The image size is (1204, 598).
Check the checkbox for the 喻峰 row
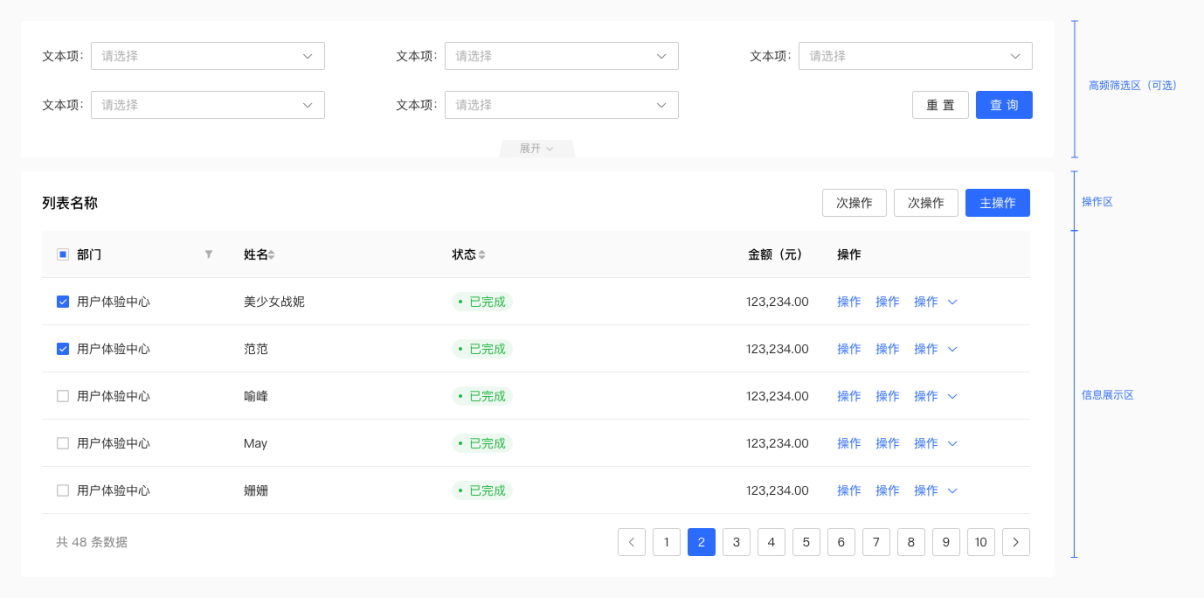pyautogui.click(x=63, y=396)
